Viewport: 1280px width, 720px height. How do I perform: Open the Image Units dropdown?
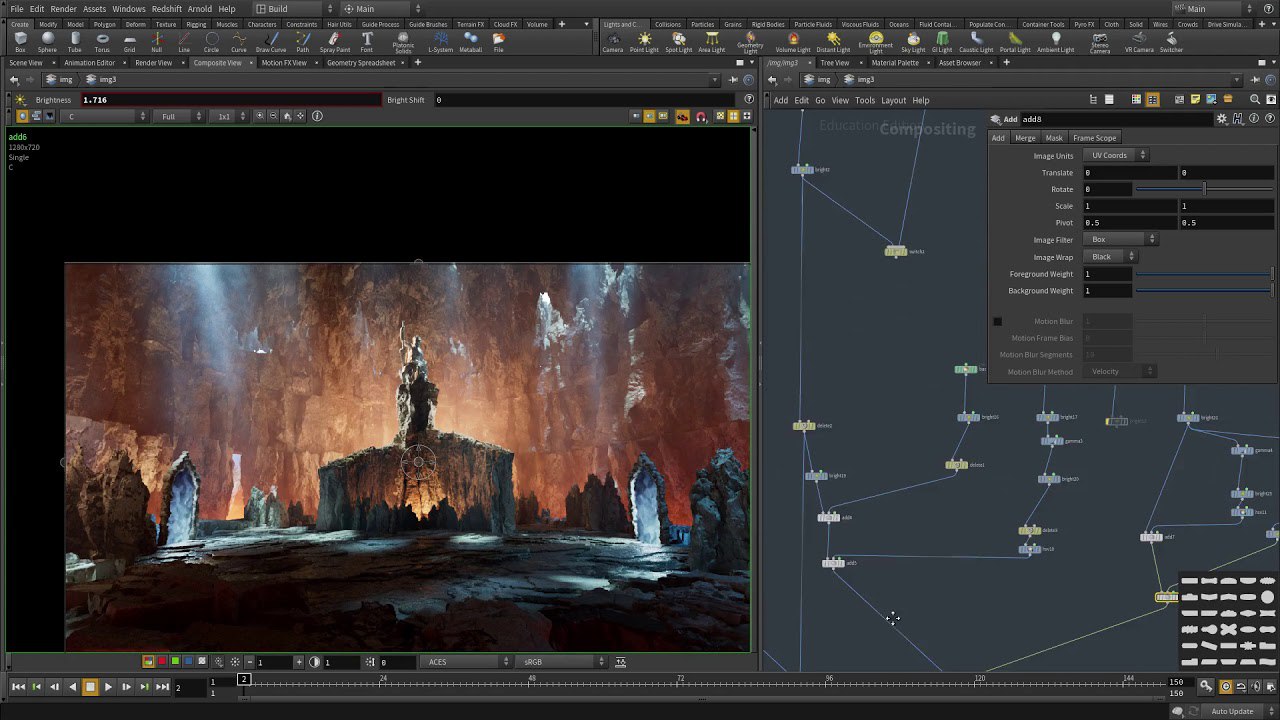1115,155
